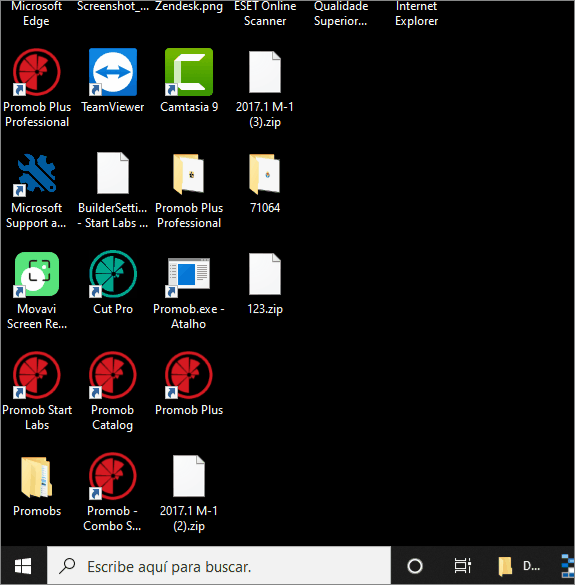Screen dimensions: 575x585
Task: Click the Screenshot_... file label
Action: (x=113, y=7)
